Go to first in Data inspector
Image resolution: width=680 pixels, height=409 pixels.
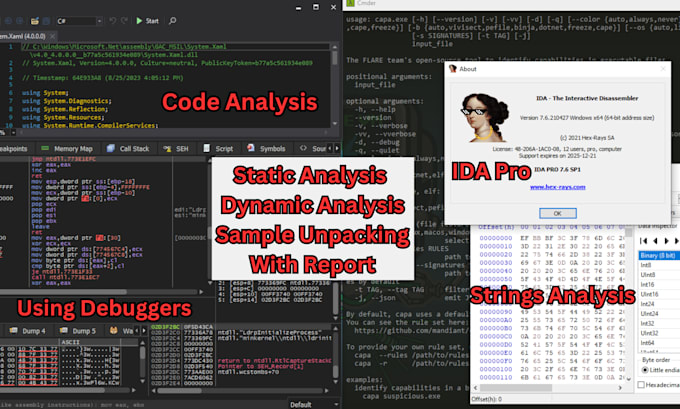tap(644, 241)
